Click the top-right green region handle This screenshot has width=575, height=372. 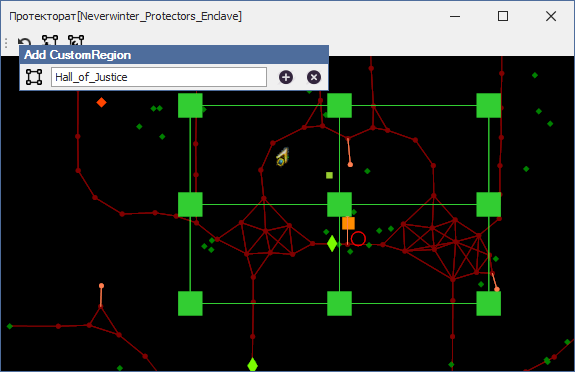(489, 106)
